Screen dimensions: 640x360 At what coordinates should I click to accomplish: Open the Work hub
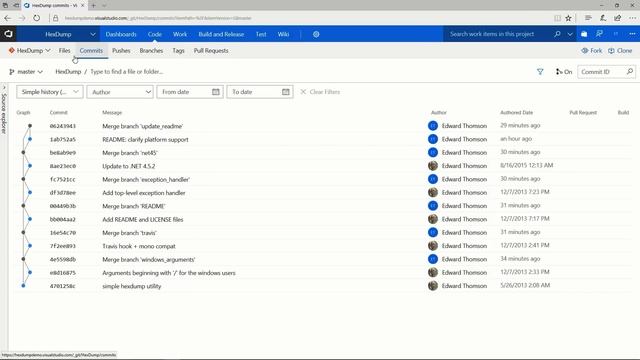click(180, 34)
